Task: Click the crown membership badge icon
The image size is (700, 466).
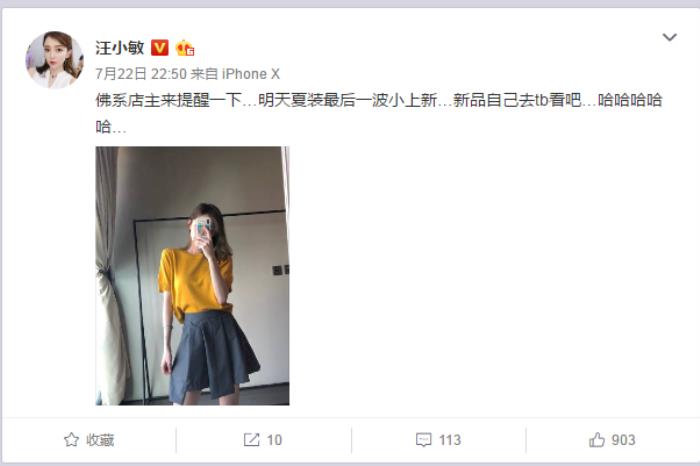Action: [x=184, y=47]
